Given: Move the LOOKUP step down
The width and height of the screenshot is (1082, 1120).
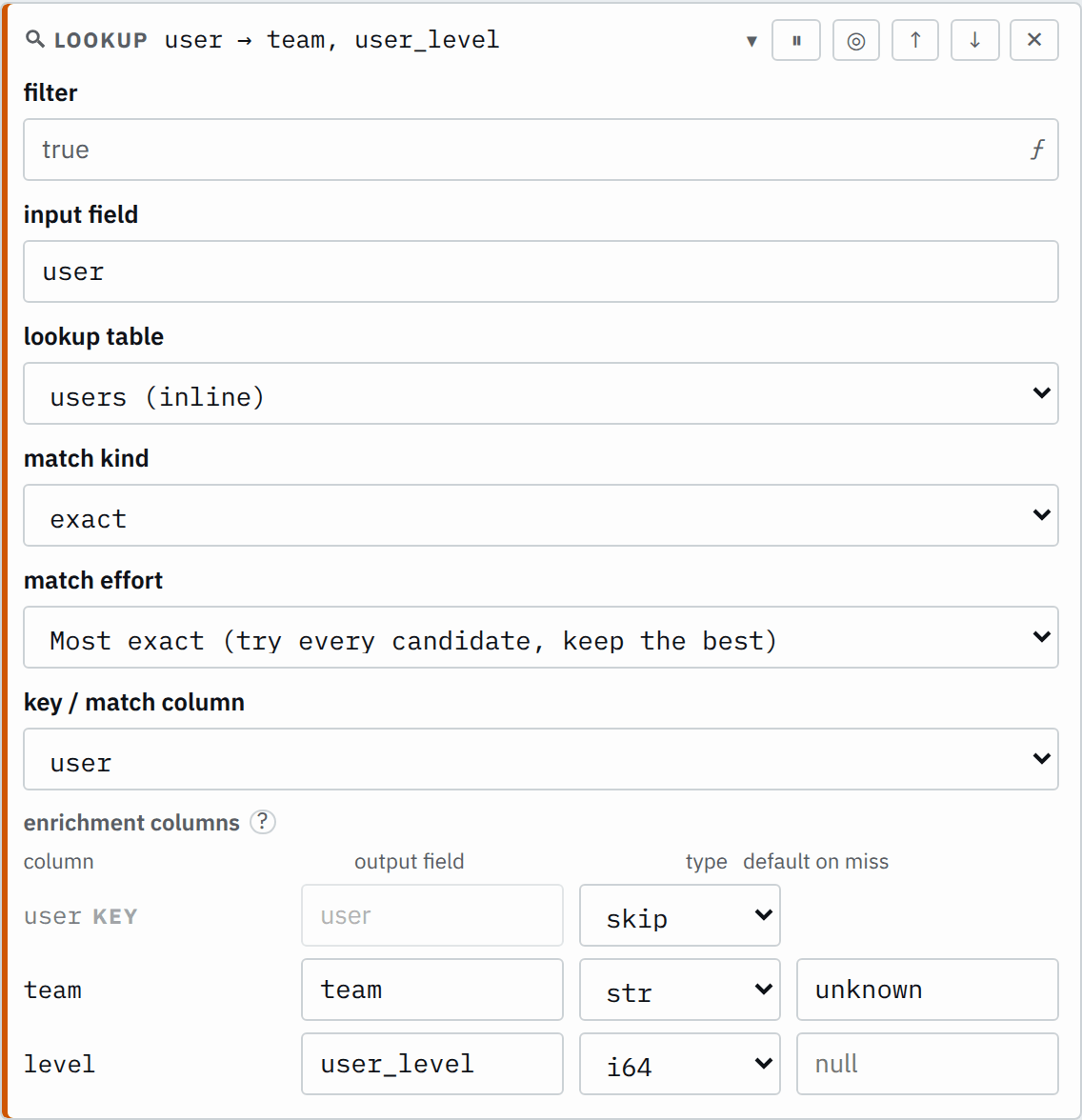Looking at the screenshot, I should point(975,41).
